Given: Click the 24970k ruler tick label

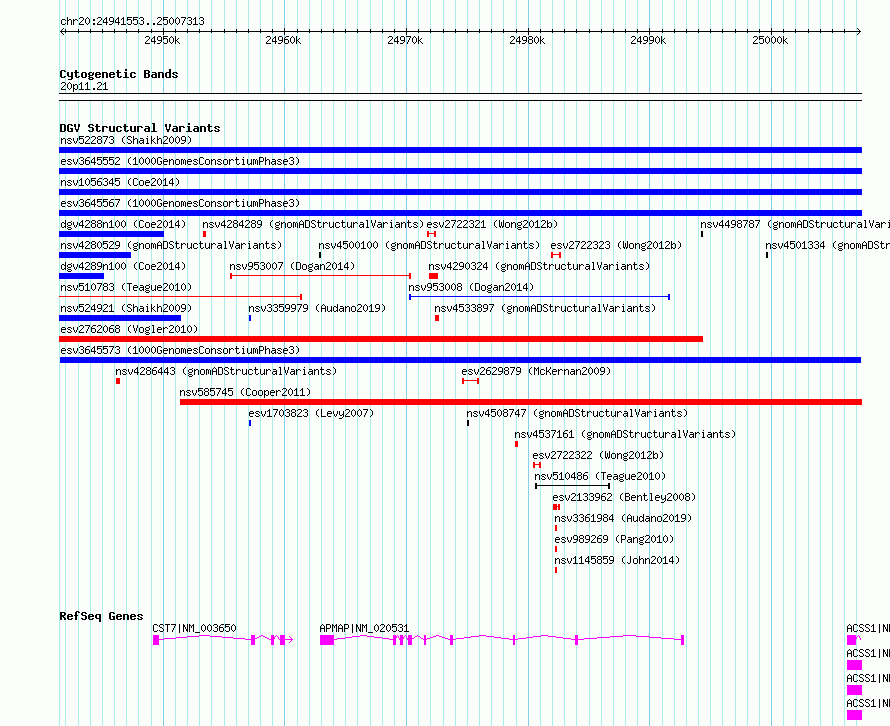Looking at the screenshot, I should pos(405,40).
